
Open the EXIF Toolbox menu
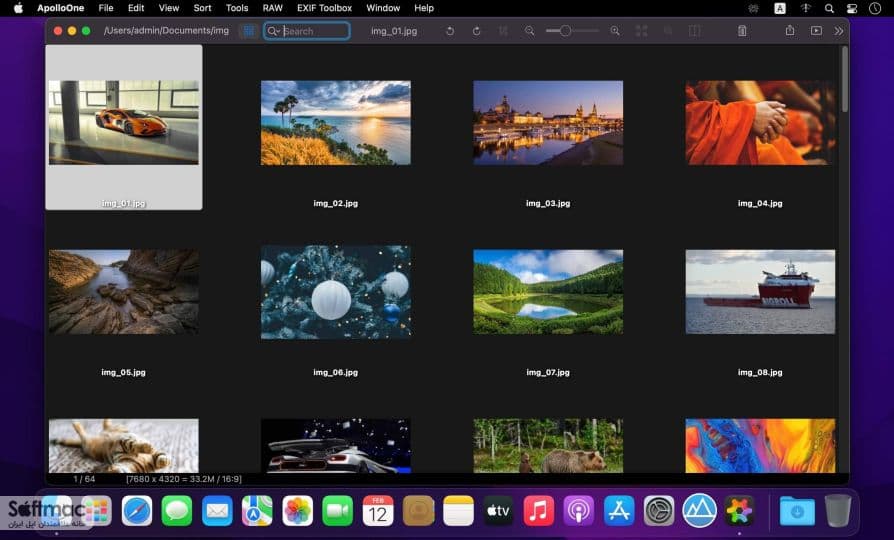coord(324,8)
